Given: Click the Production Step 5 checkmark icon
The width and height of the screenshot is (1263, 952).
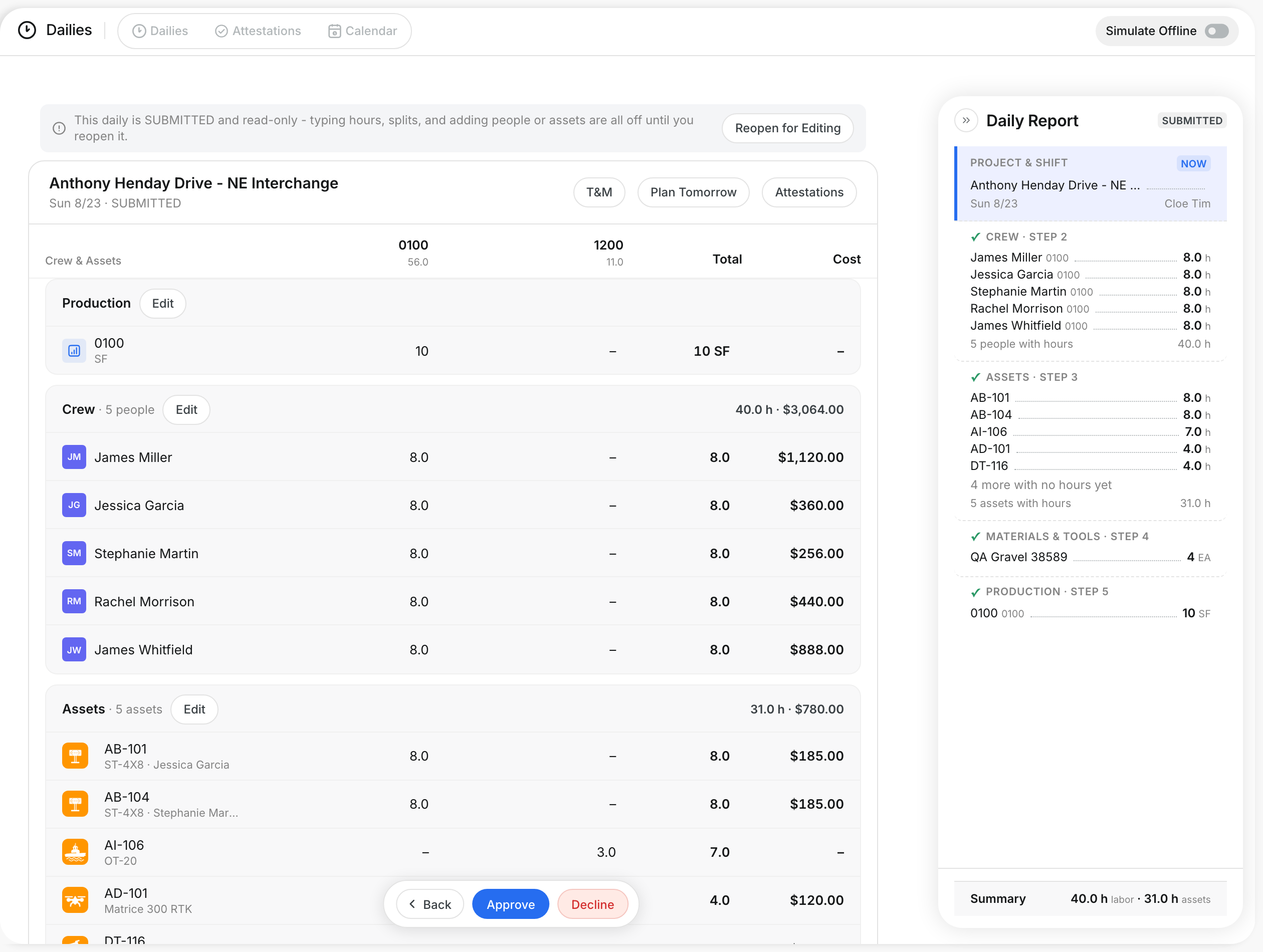Looking at the screenshot, I should pyautogui.click(x=976, y=592).
